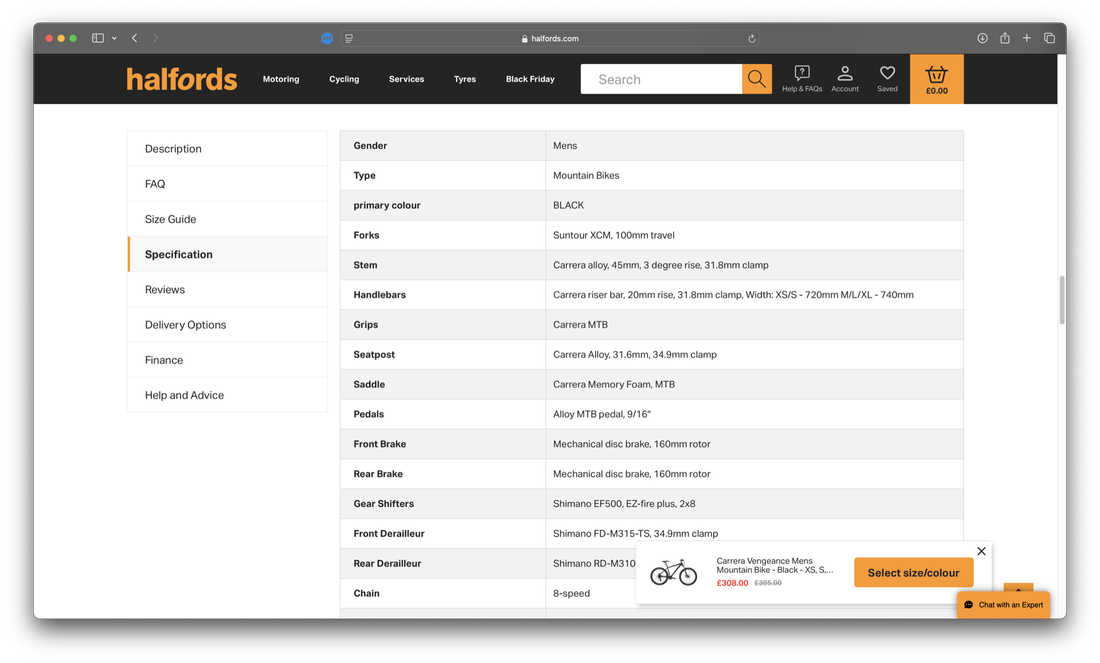Screen dimensions: 1100x663
Task: Switch to the Description tab
Action: [x=227, y=149]
